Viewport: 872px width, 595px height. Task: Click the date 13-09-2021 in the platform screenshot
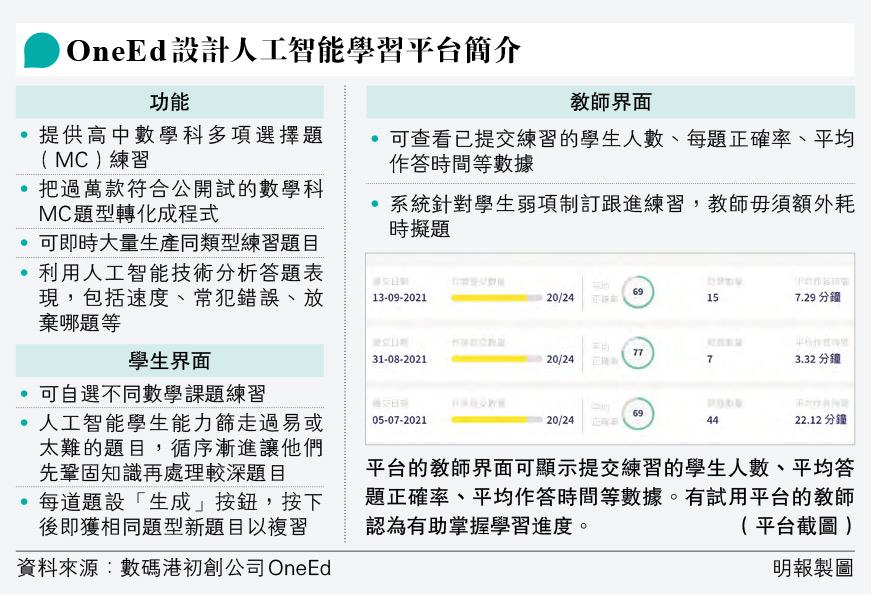tap(399, 298)
